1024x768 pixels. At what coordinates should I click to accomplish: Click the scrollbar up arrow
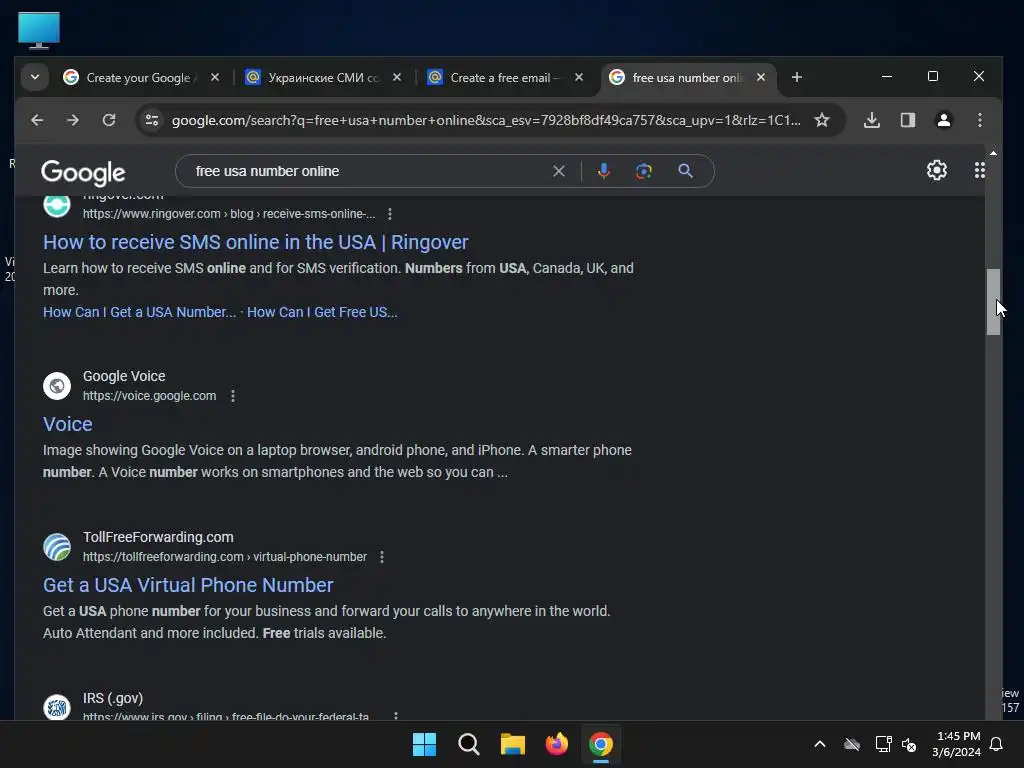(x=993, y=153)
